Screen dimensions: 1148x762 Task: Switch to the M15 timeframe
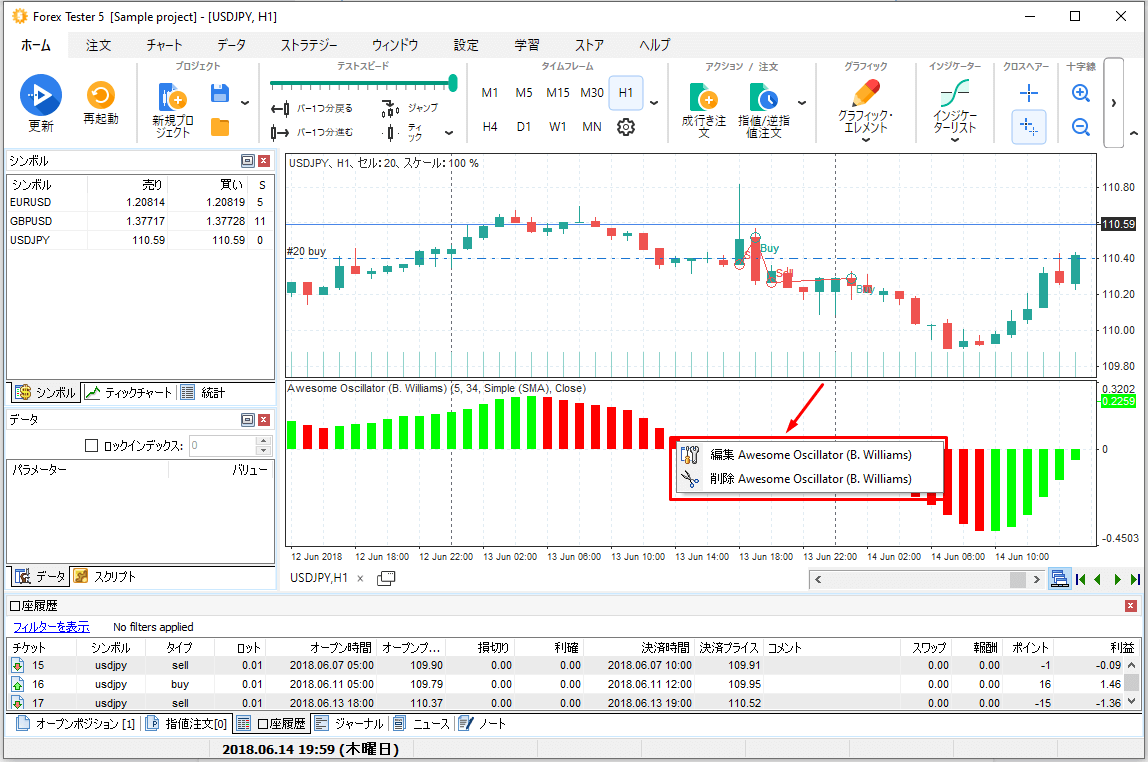558,93
